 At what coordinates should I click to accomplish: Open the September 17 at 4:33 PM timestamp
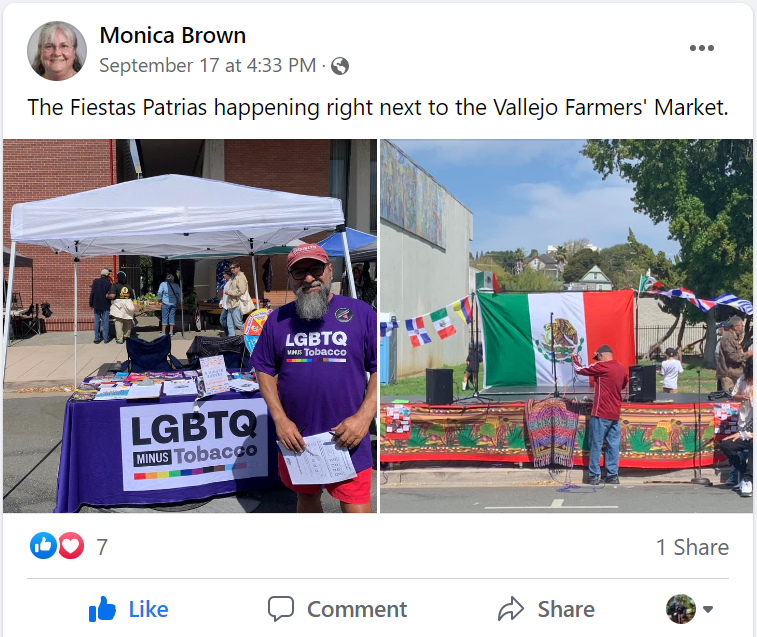point(208,66)
